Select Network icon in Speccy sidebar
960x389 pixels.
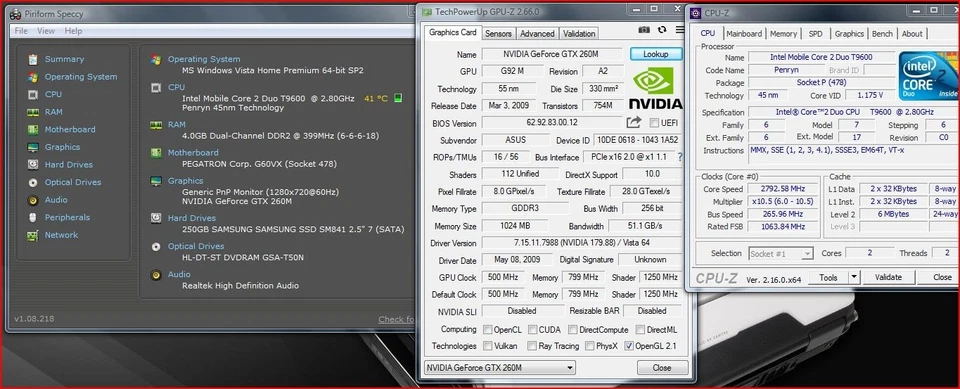tap(33, 235)
